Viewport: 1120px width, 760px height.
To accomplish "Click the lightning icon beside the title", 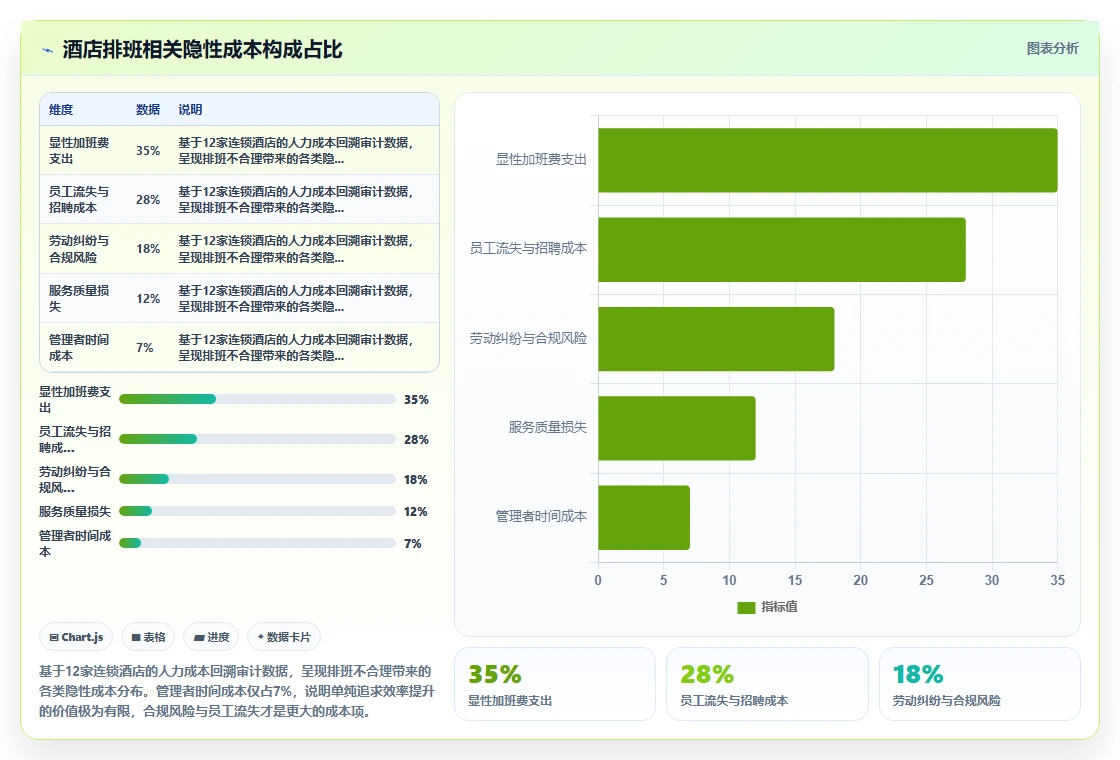I will click(x=48, y=50).
